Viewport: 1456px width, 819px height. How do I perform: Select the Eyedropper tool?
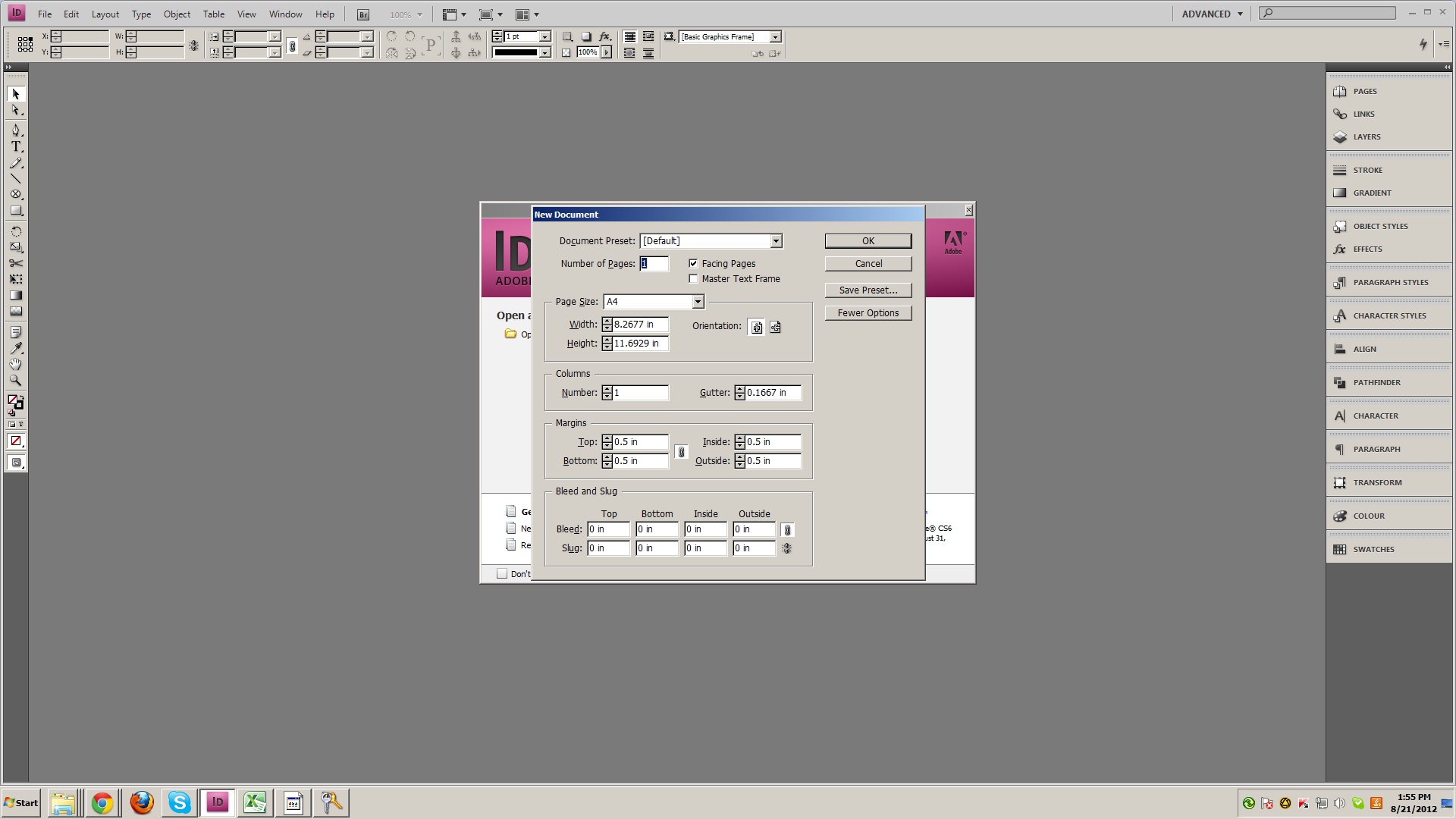pos(16,348)
